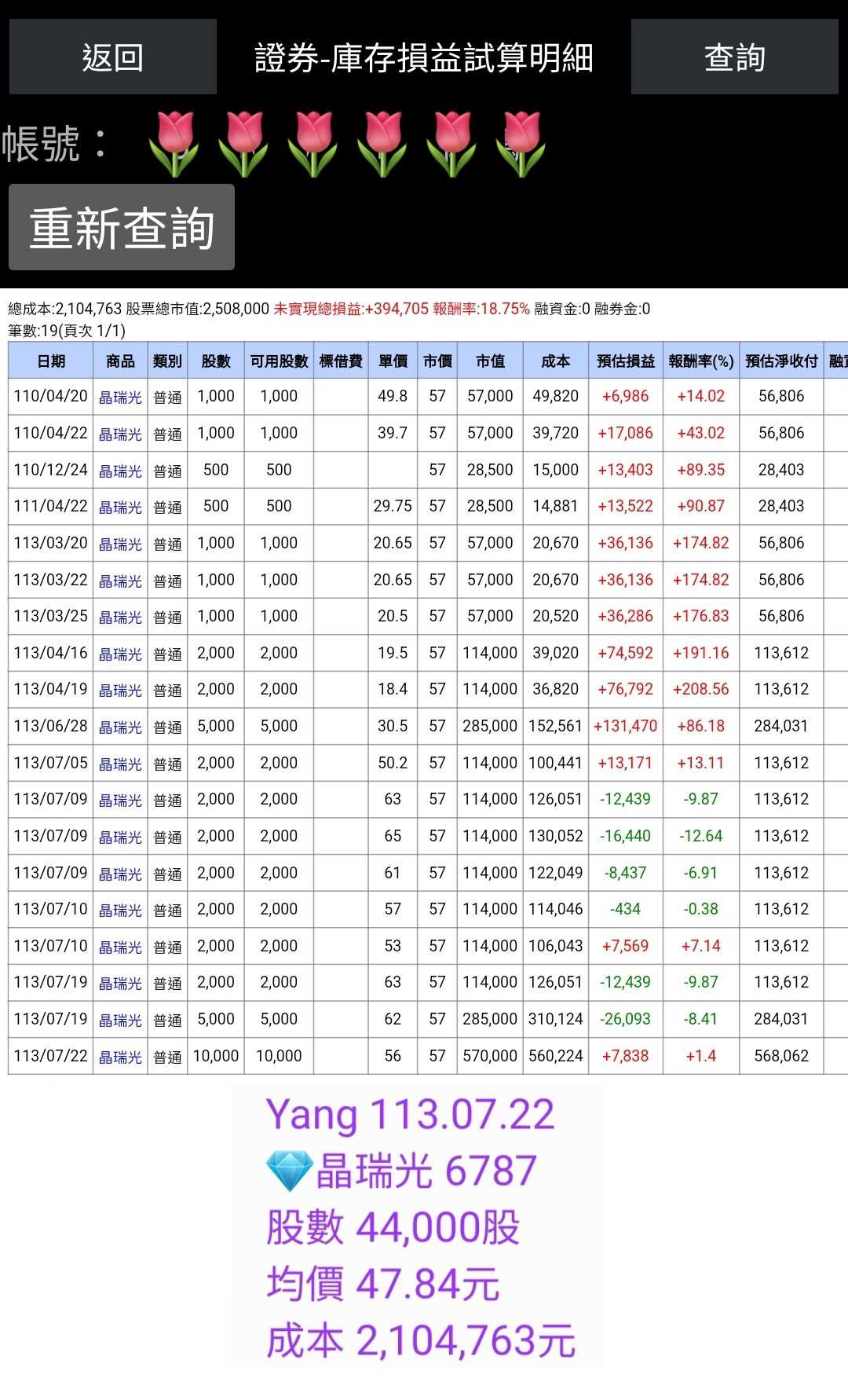Tap the 113/07/05 date cell

51,763
